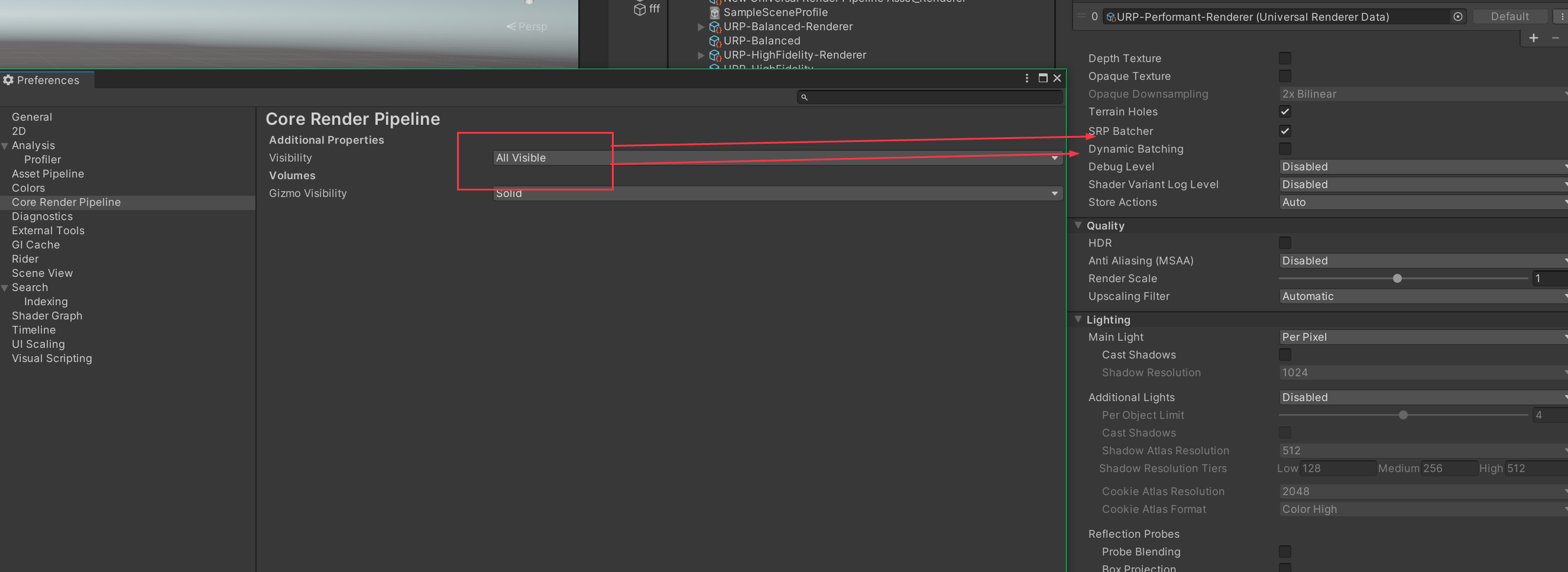Select the SampleSceneProfile asset icon
Image resolution: width=1568 pixels, height=572 pixels.
tap(714, 12)
